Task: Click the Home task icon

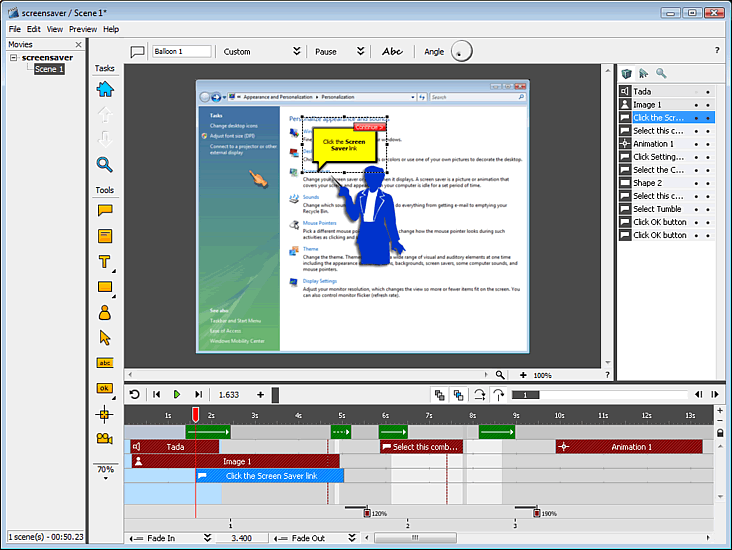Action: (x=105, y=89)
